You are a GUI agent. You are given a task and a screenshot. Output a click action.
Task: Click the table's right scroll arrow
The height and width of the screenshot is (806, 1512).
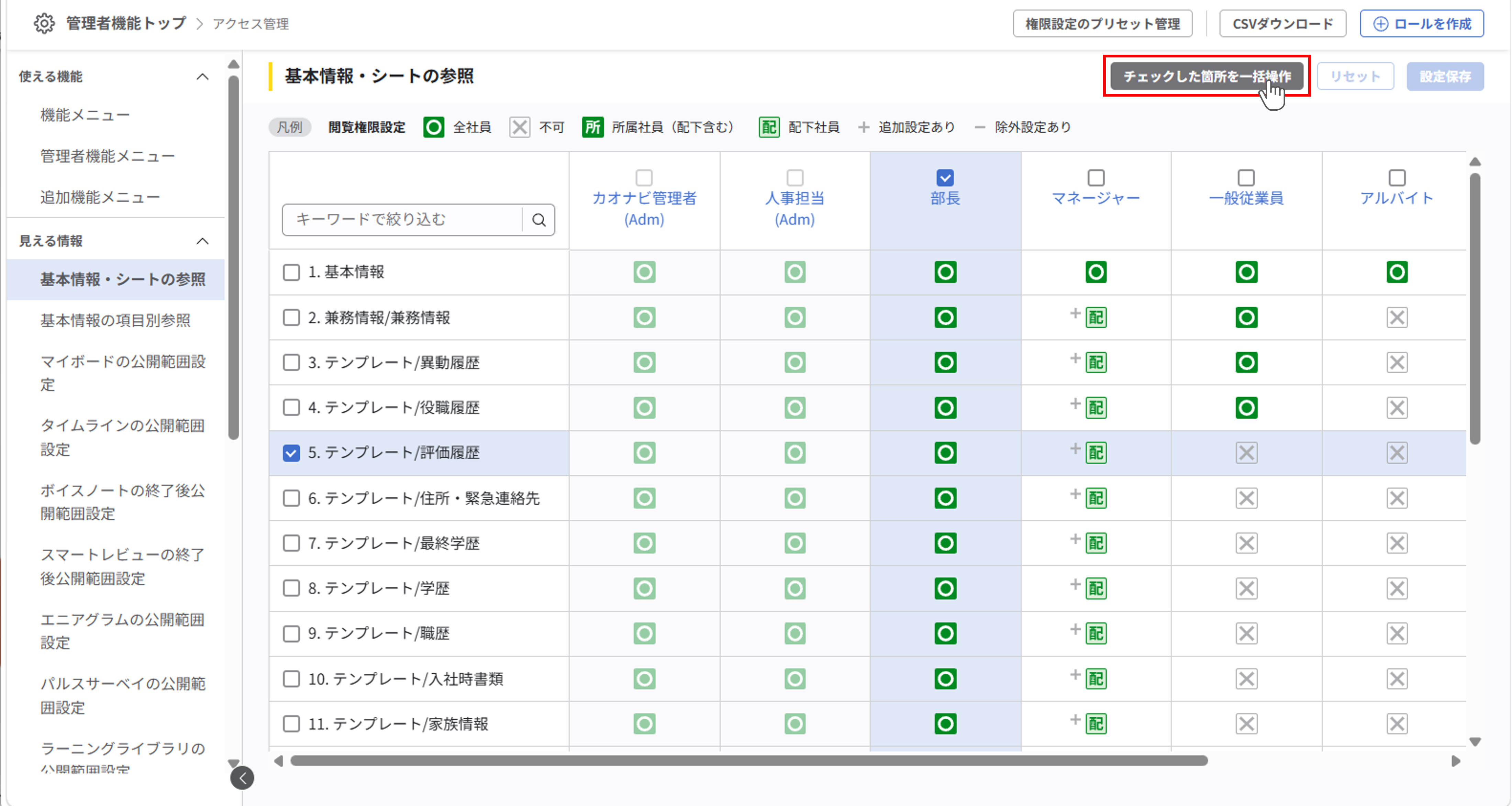coord(1456,761)
